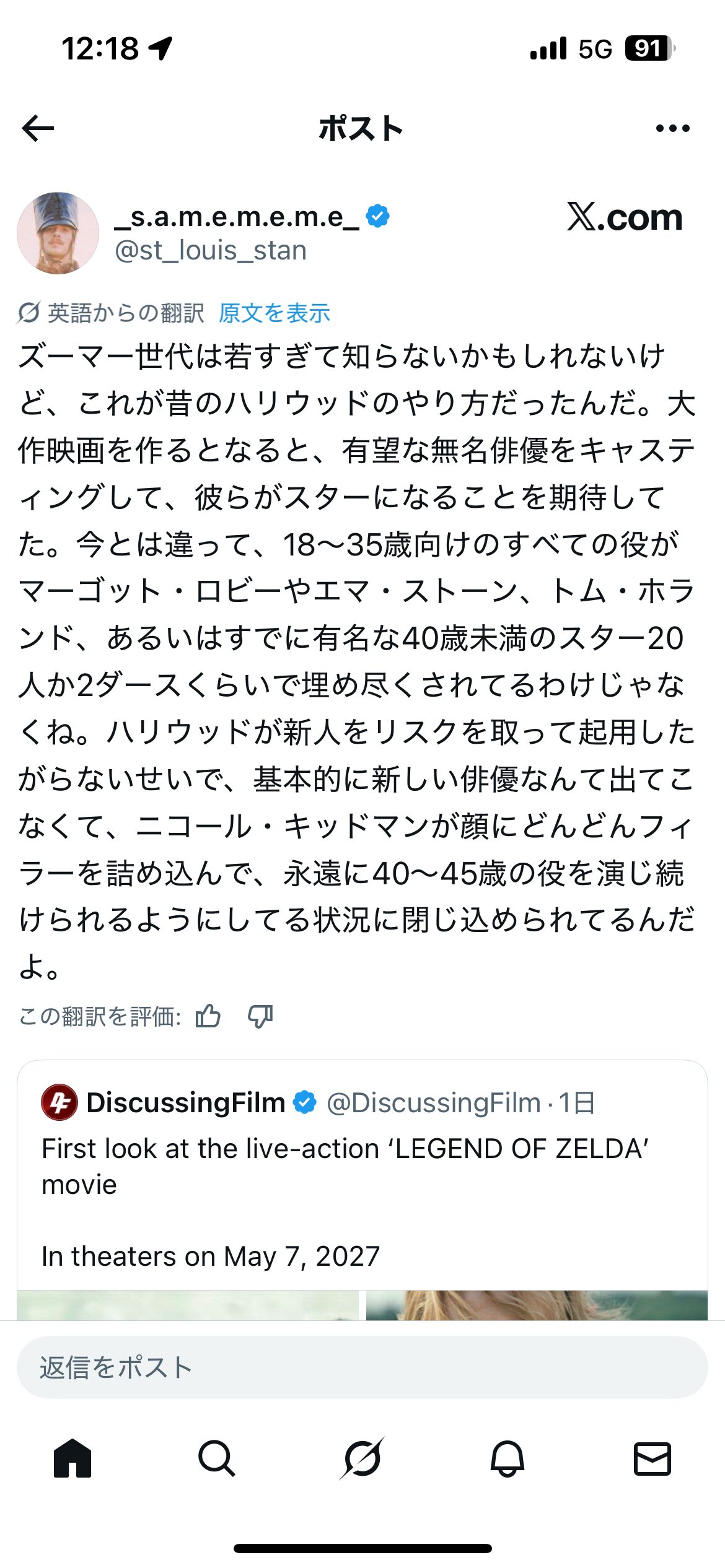Open the Grok tab in bottom bar
This screenshot has width=725, height=1568.
point(362,1458)
